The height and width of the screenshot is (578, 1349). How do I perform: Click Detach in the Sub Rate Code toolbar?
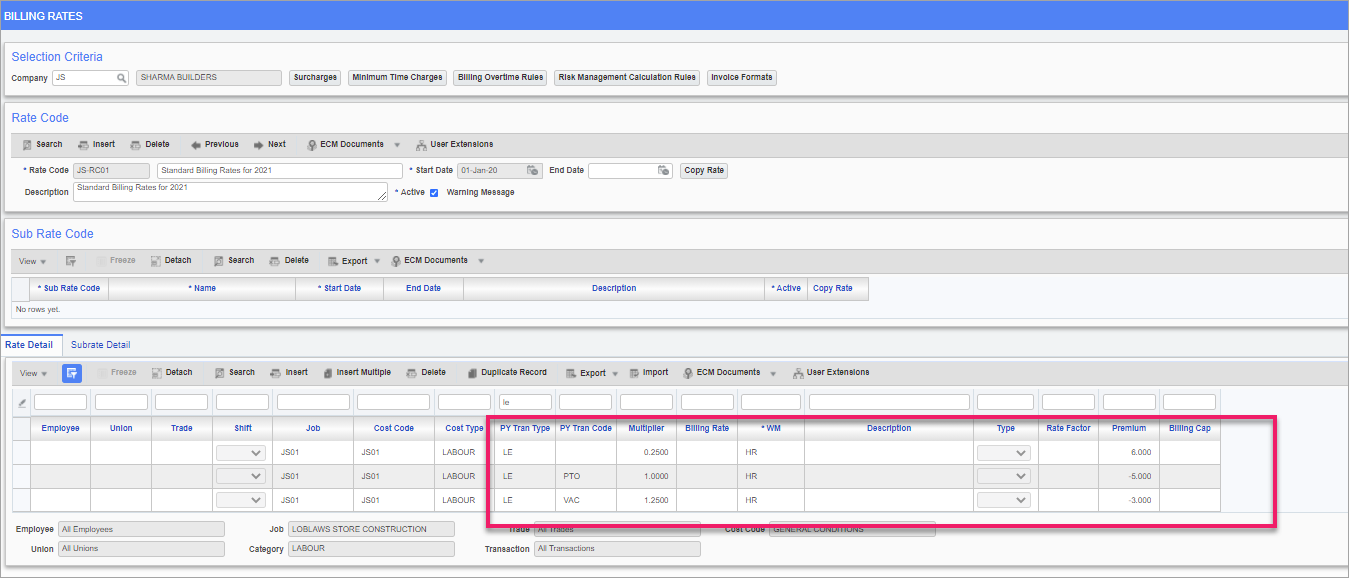[x=171, y=260]
